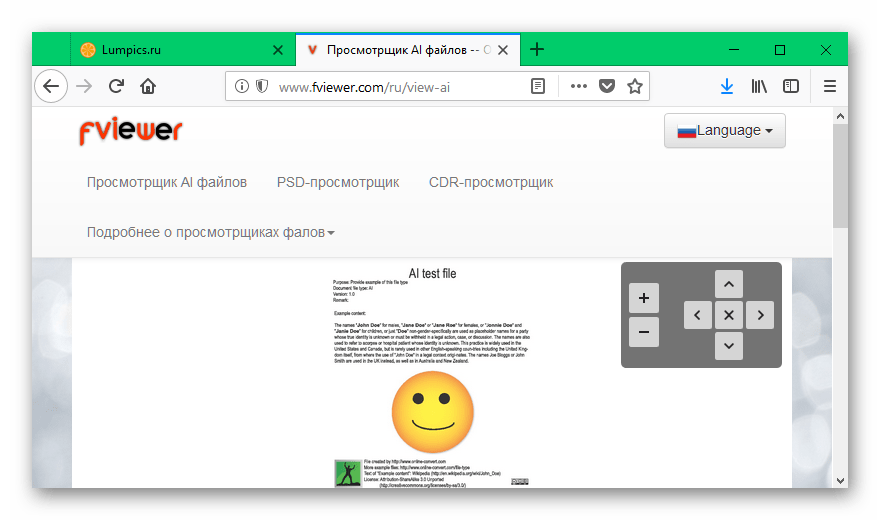Pan the image down
Viewport: 880px width, 520px height.
pos(729,346)
